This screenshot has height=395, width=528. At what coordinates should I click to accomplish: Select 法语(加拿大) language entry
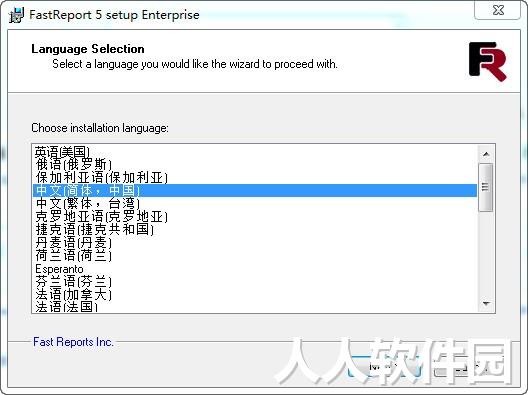(x=73, y=295)
